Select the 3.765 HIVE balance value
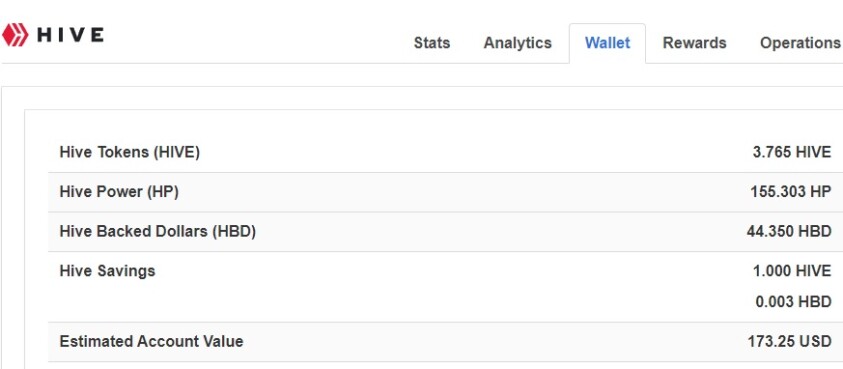 coord(791,153)
